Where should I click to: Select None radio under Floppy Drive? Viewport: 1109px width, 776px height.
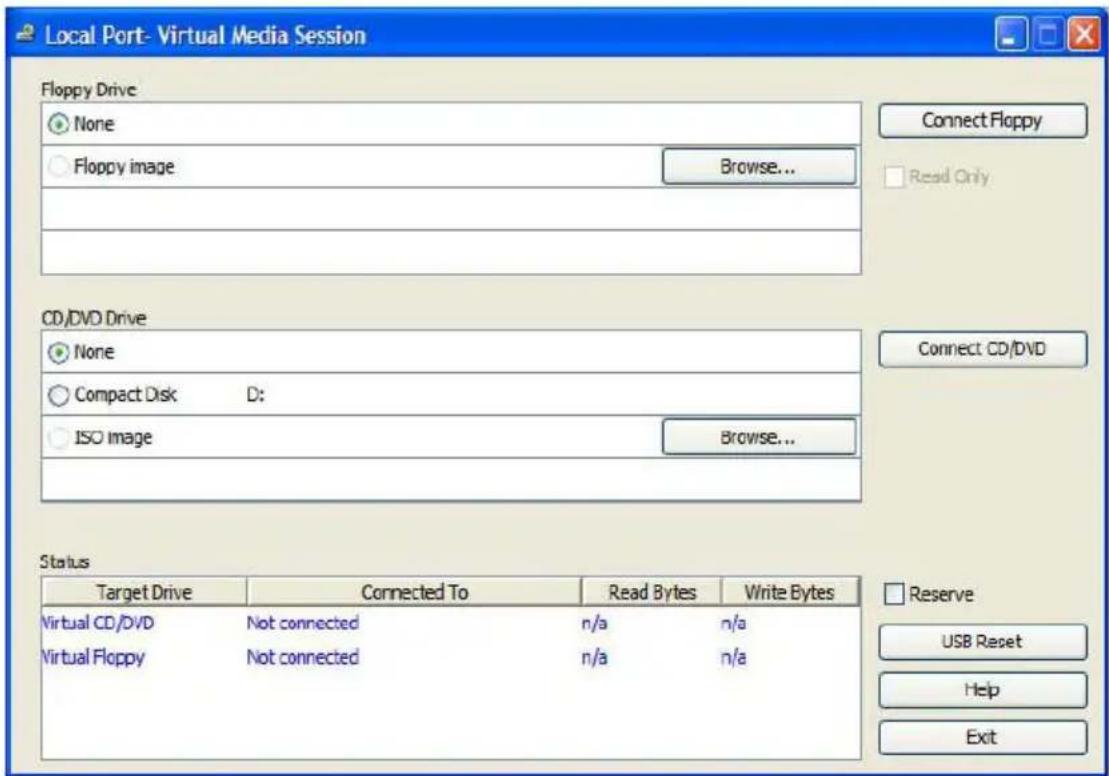pyautogui.click(x=58, y=124)
